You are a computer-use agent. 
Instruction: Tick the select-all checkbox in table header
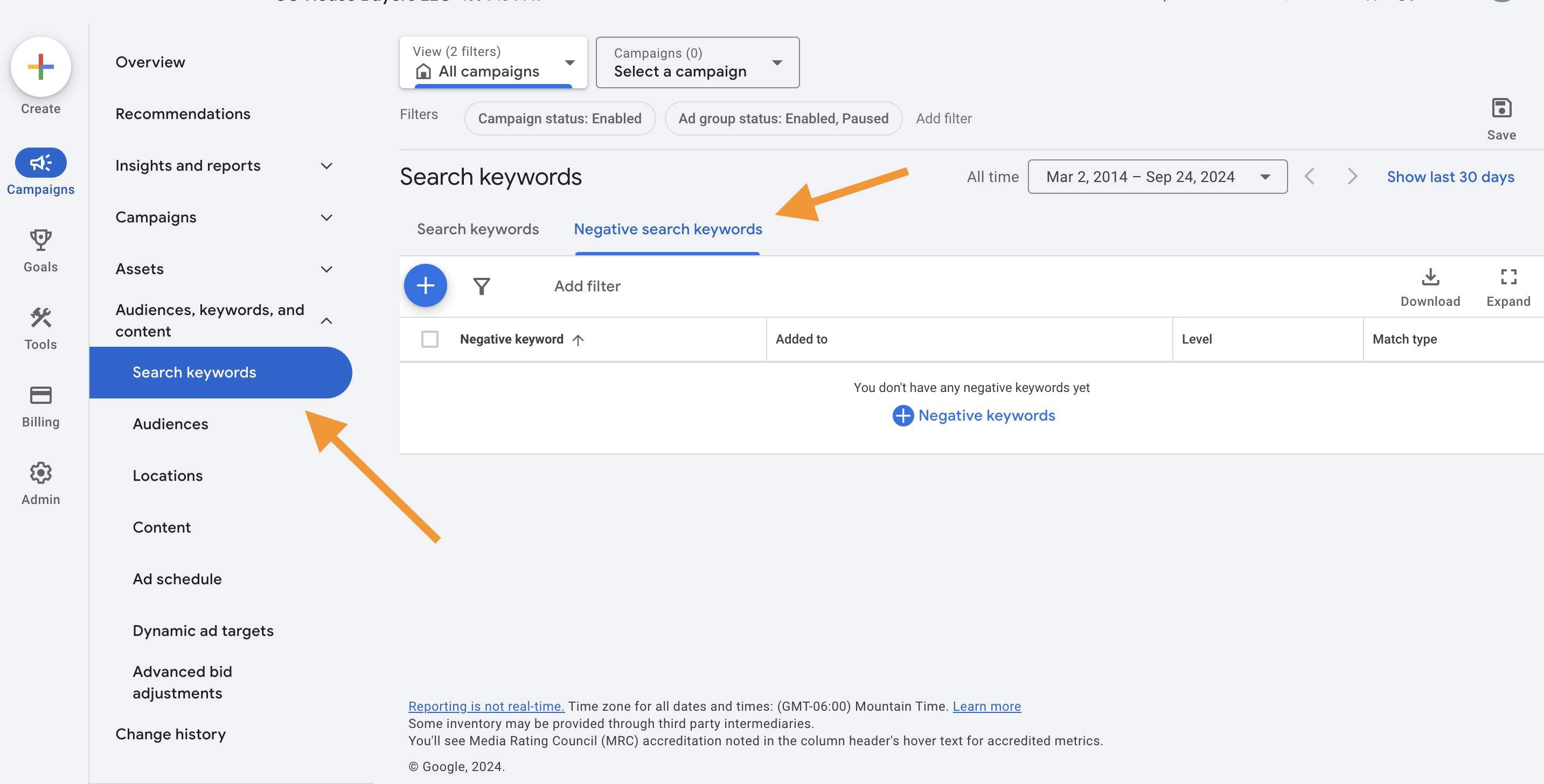point(430,339)
